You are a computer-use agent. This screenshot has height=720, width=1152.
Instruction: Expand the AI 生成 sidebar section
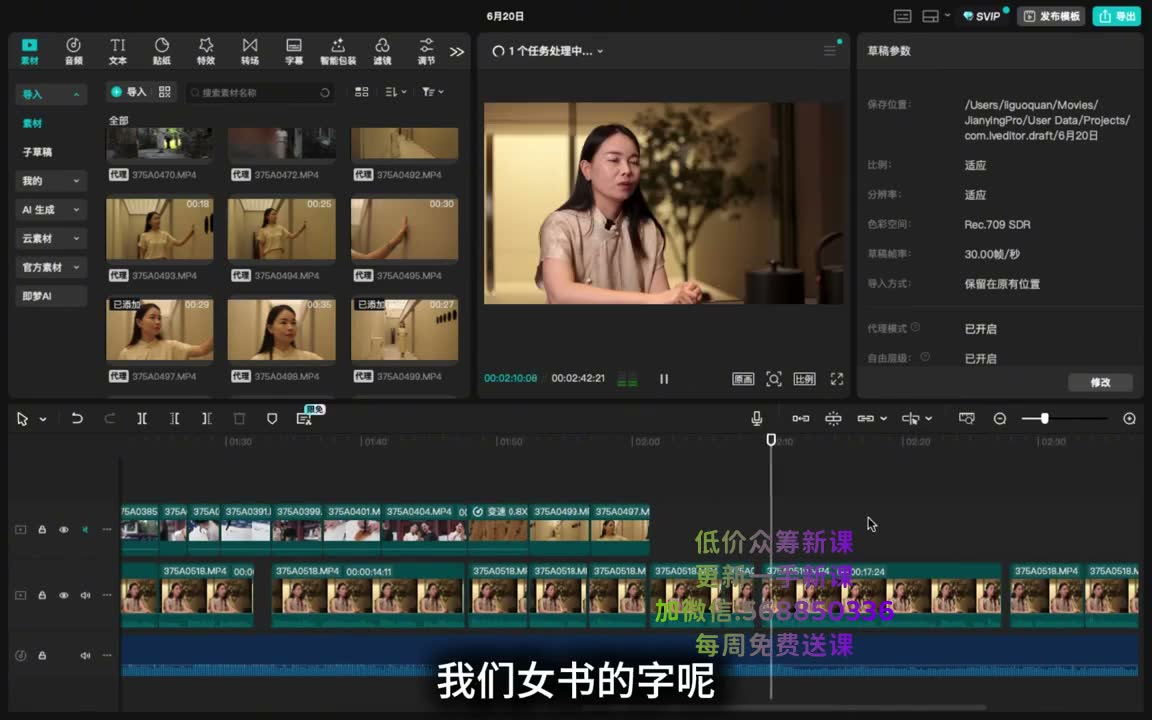(x=76, y=209)
